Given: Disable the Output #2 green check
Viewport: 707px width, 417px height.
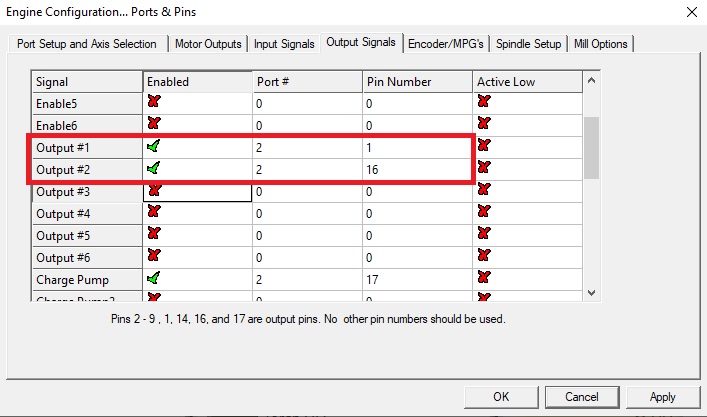Looking at the screenshot, I should pos(153,168).
